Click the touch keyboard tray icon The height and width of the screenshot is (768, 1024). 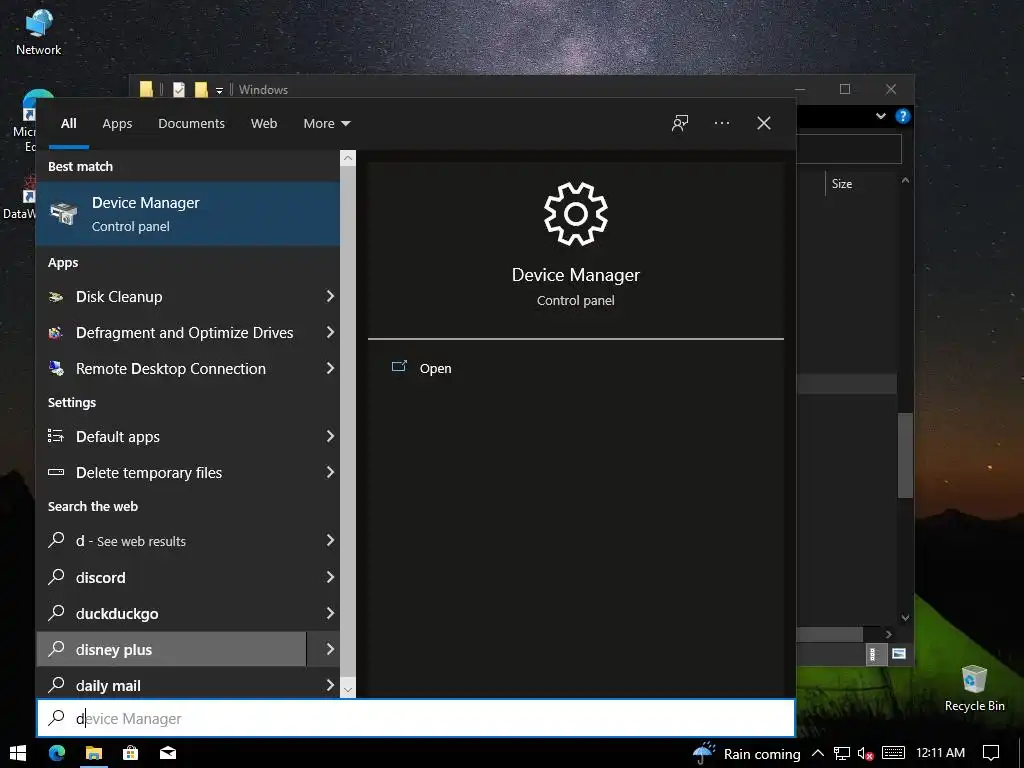[893, 754]
